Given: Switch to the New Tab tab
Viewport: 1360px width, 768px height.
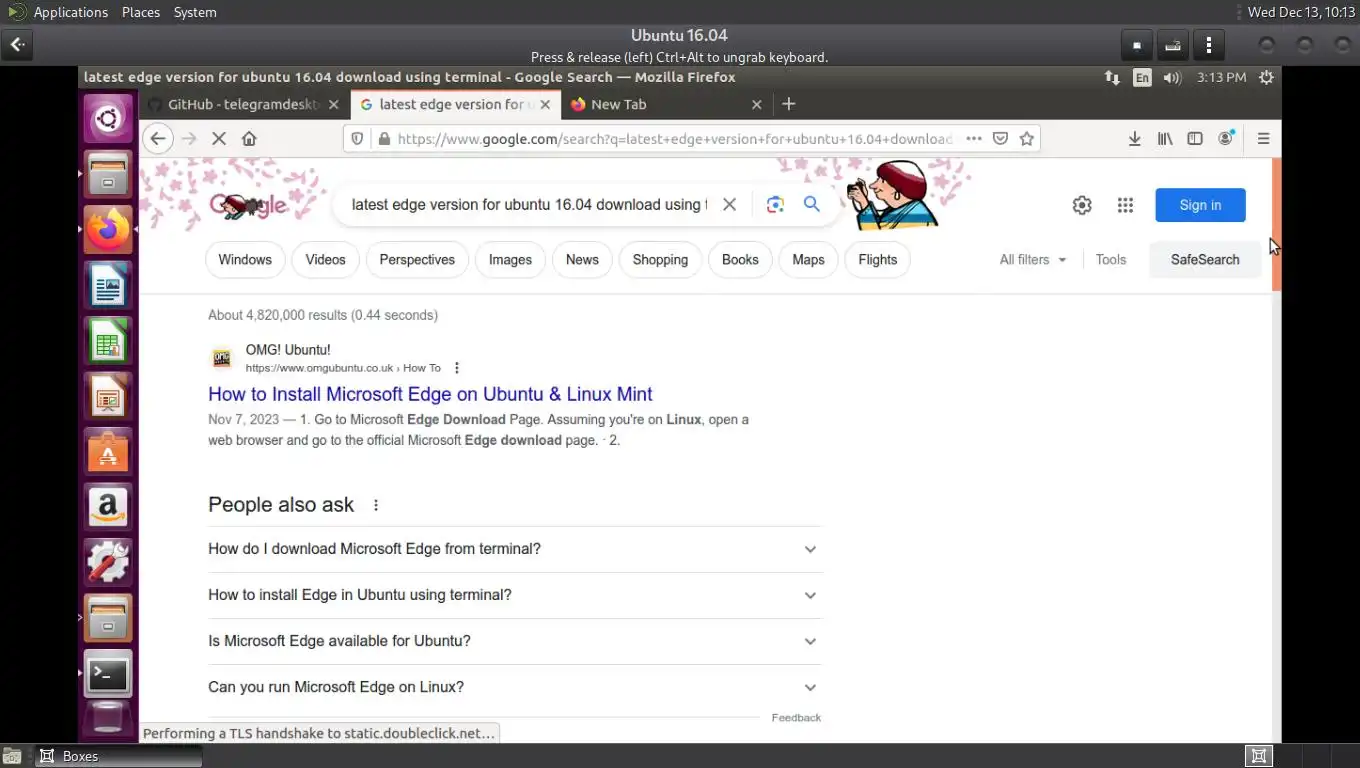Looking at the screenshot, I should [x=665, y=104].
